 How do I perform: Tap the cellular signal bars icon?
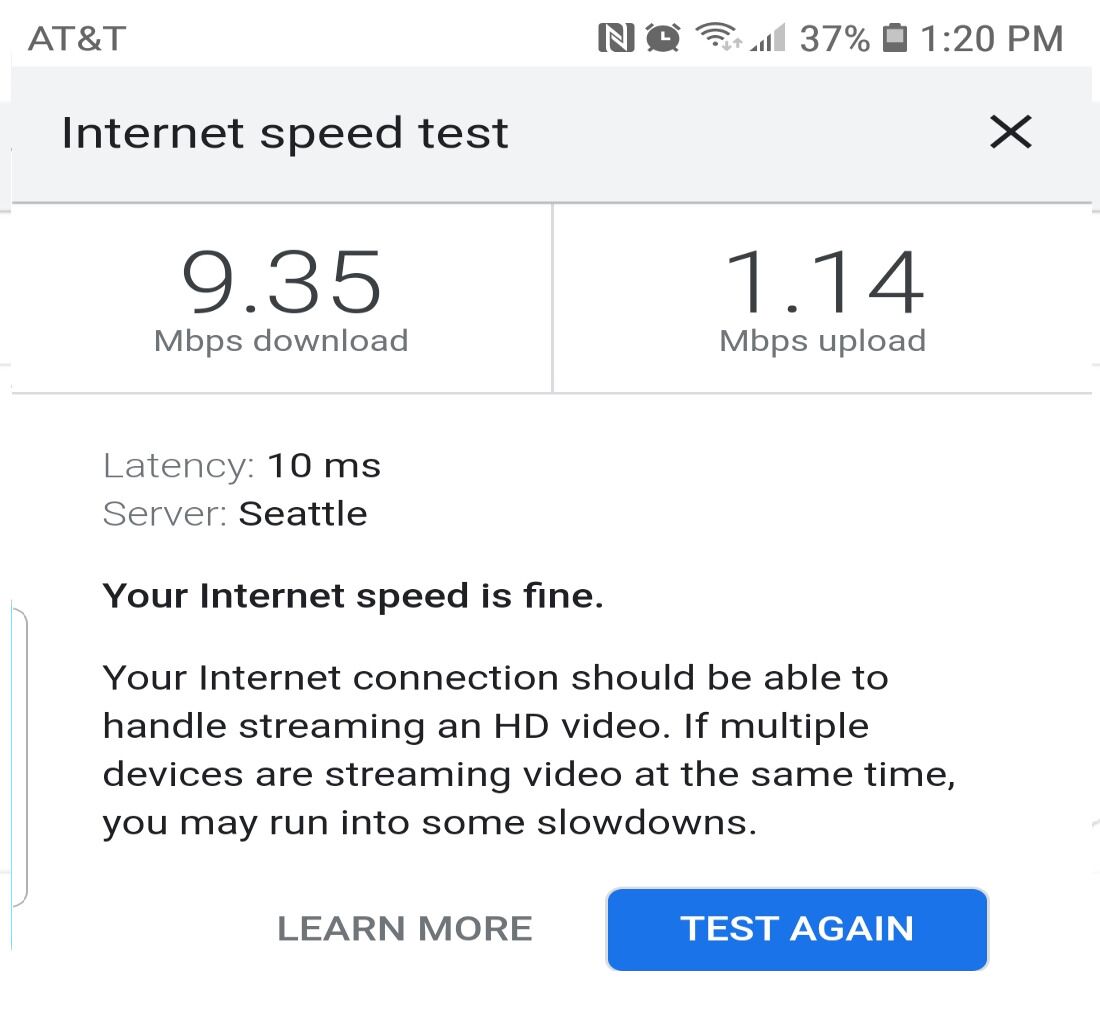click(767, 38)
